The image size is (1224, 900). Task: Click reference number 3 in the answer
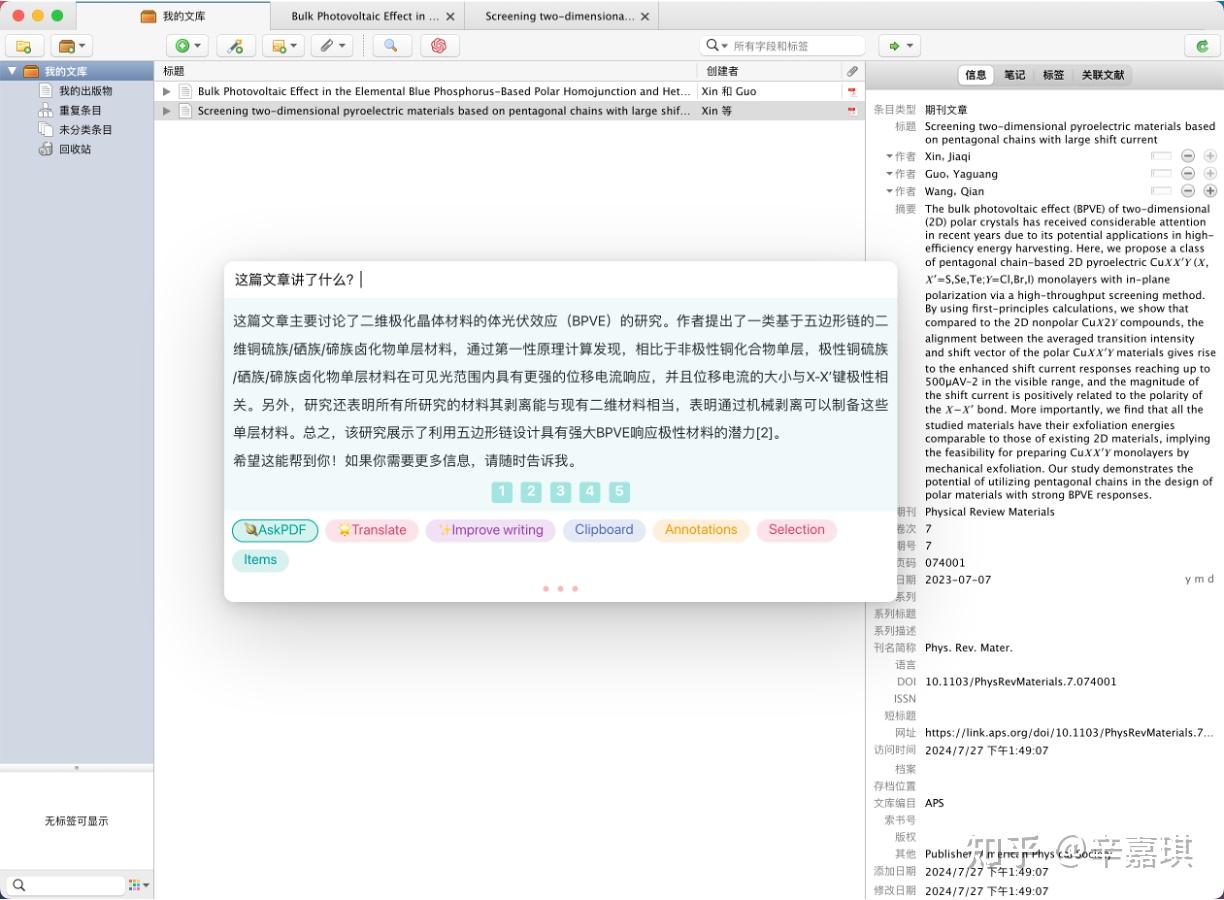561,492
